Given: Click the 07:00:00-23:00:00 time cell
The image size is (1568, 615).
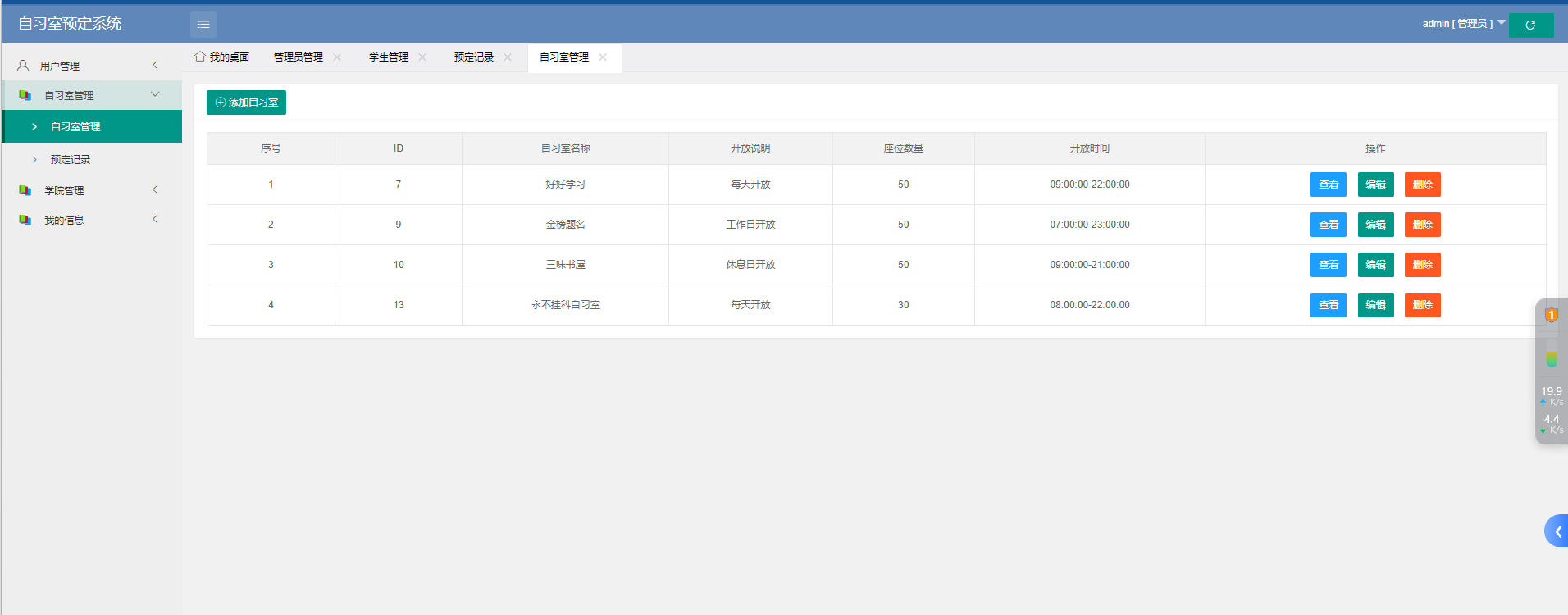Looking at the screenshot, I should [x=1089, y=225].
